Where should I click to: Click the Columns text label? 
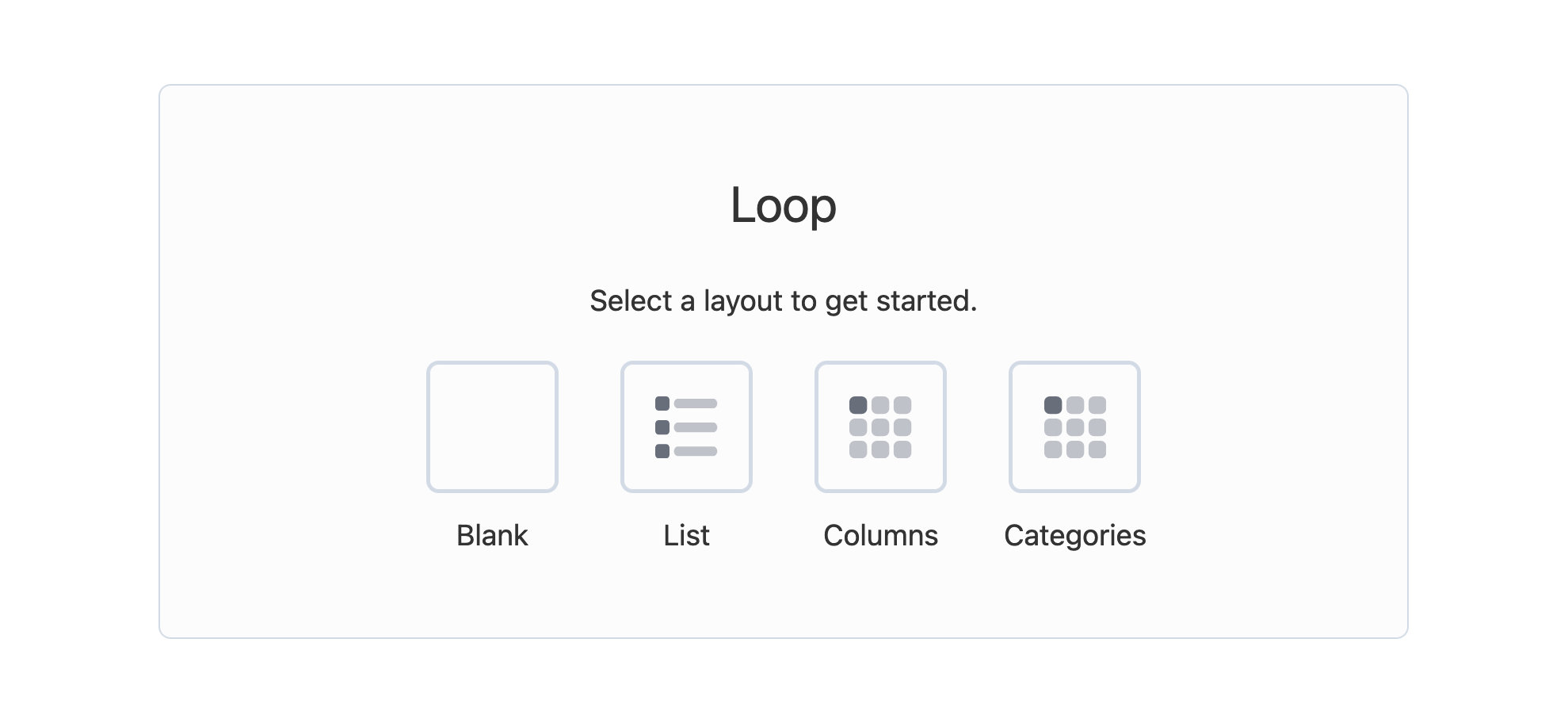coord(879,535)
